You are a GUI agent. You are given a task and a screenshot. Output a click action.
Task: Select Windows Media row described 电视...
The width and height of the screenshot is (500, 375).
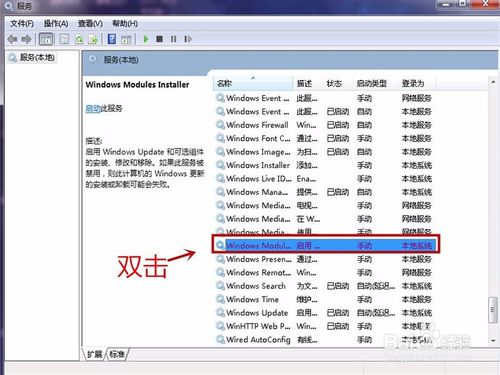coord(325,205)
